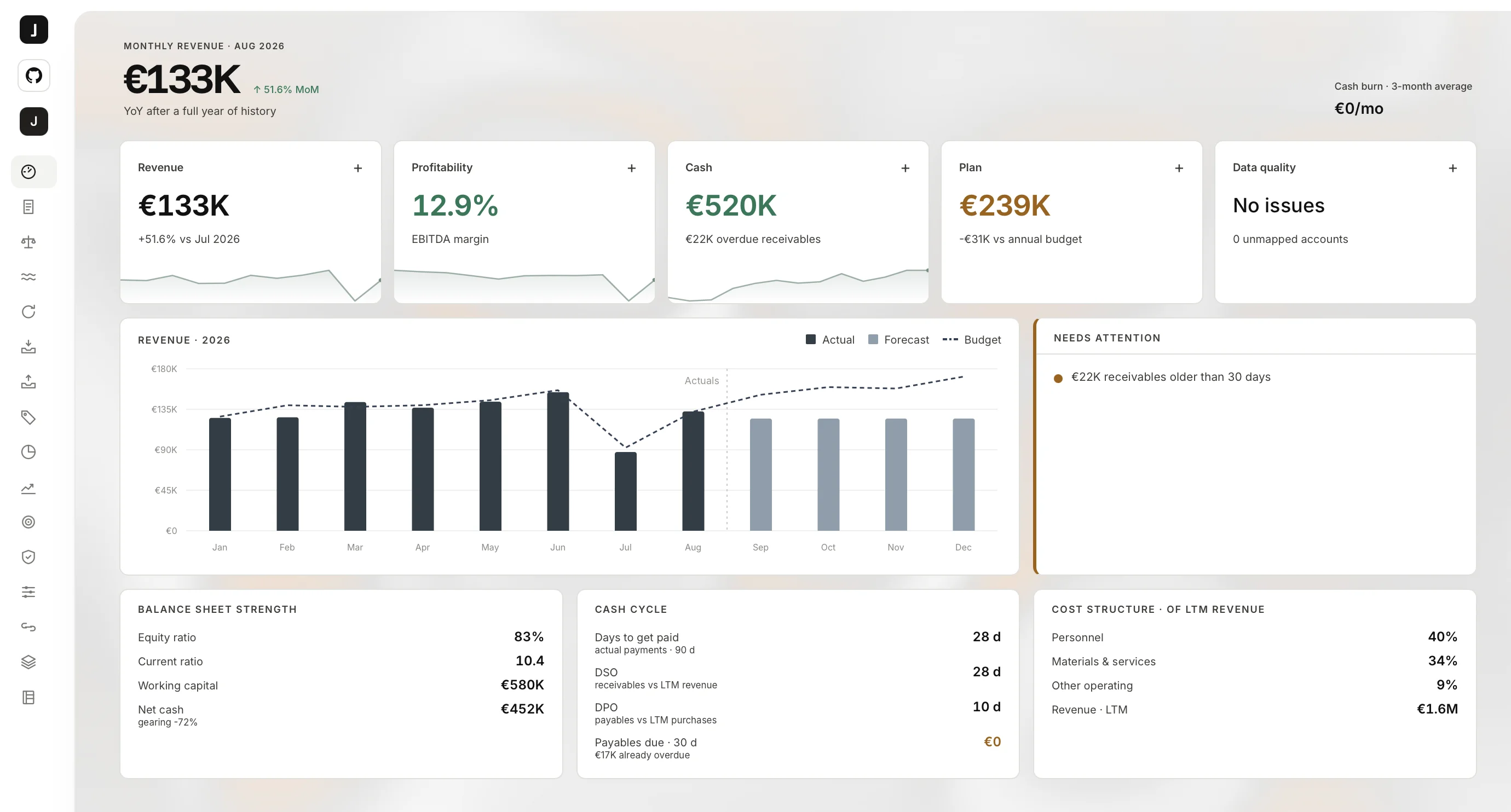Open the shield checkmark icon in sidebar

pos(28,557)
